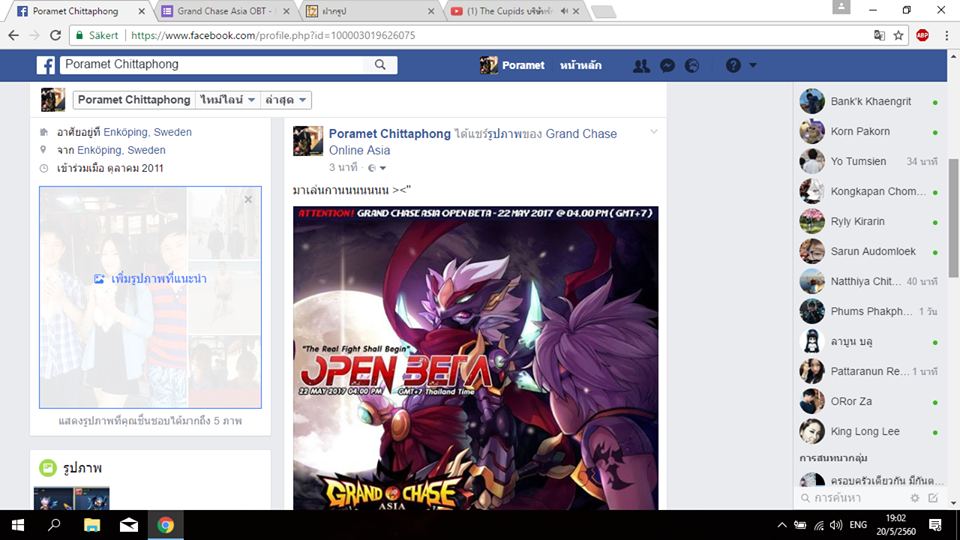Viewport: 960px width, 540px height.
Task: Open Chrome menu three dots
Action: pyautogui.click(x=947, y=36)
